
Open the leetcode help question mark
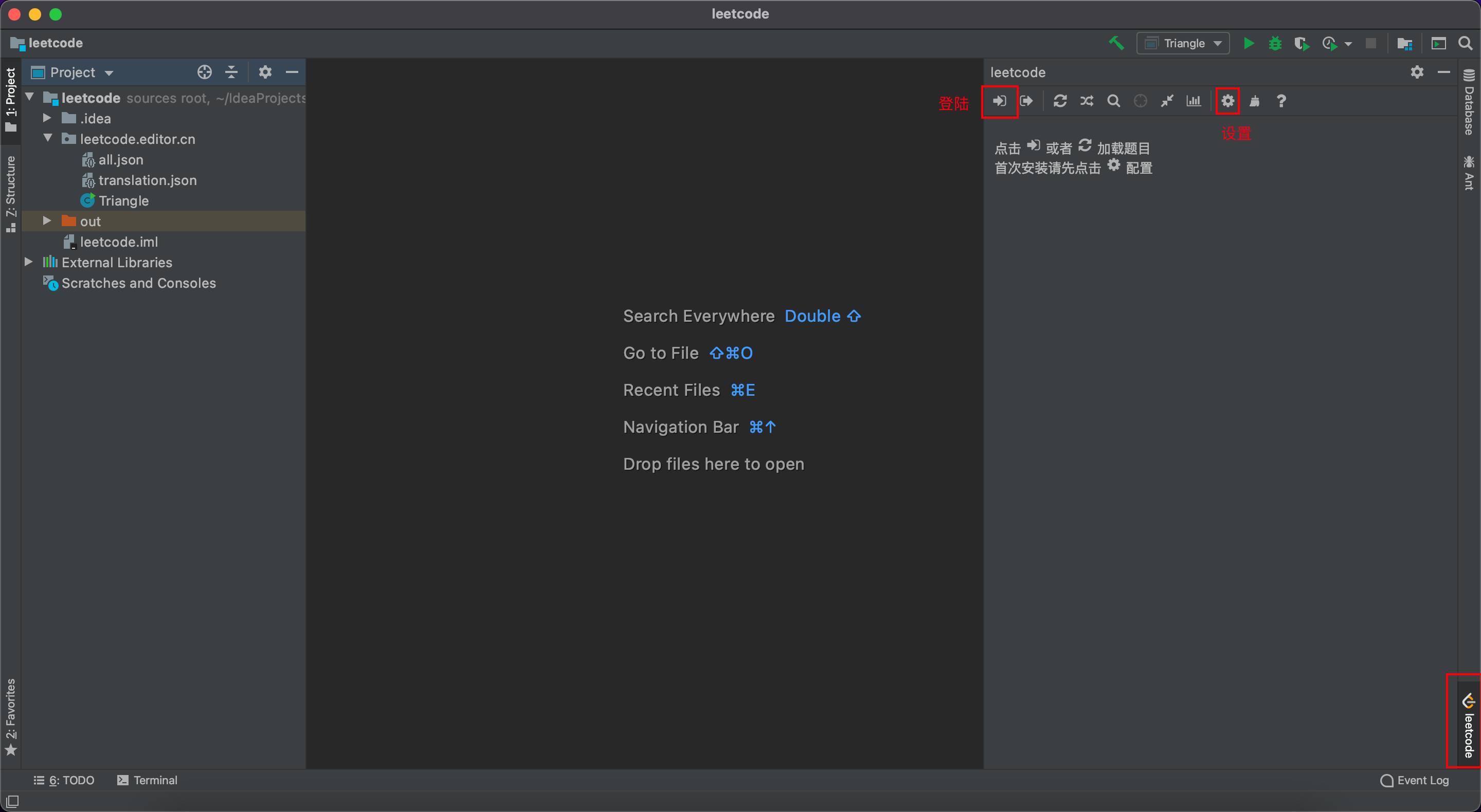[x=1281, y=101]
